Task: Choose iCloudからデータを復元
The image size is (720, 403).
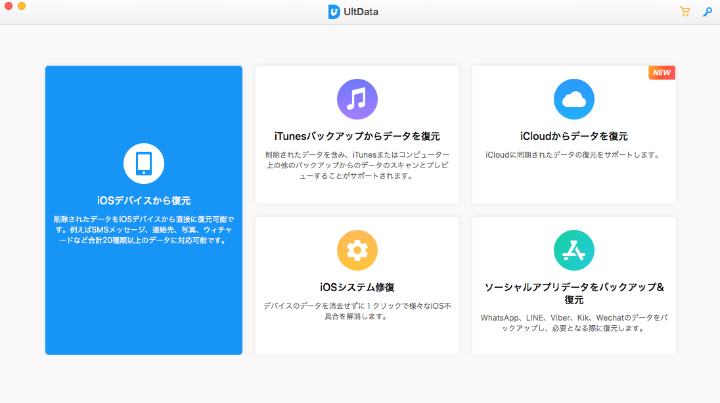Action: (x=574, y=136)
